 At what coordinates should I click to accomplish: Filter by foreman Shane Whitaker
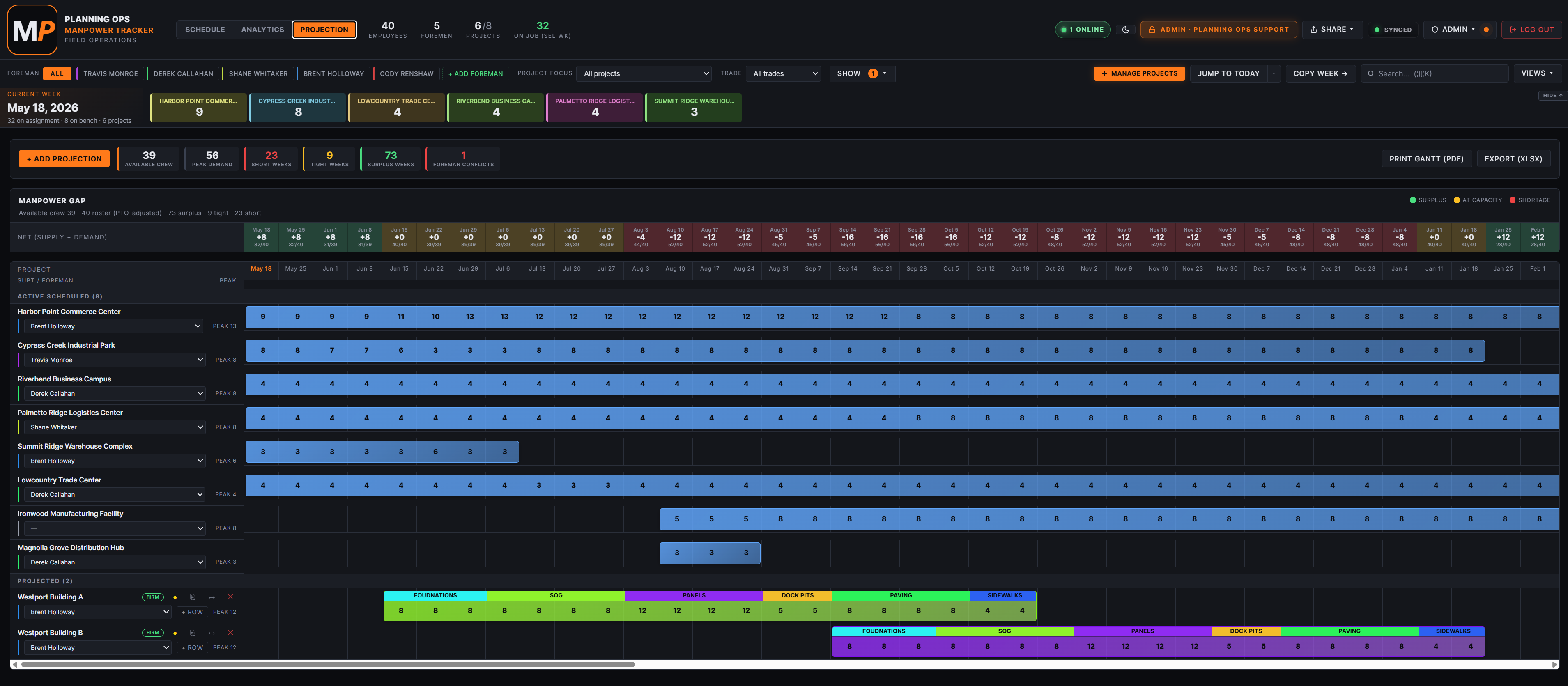point(258,73)
